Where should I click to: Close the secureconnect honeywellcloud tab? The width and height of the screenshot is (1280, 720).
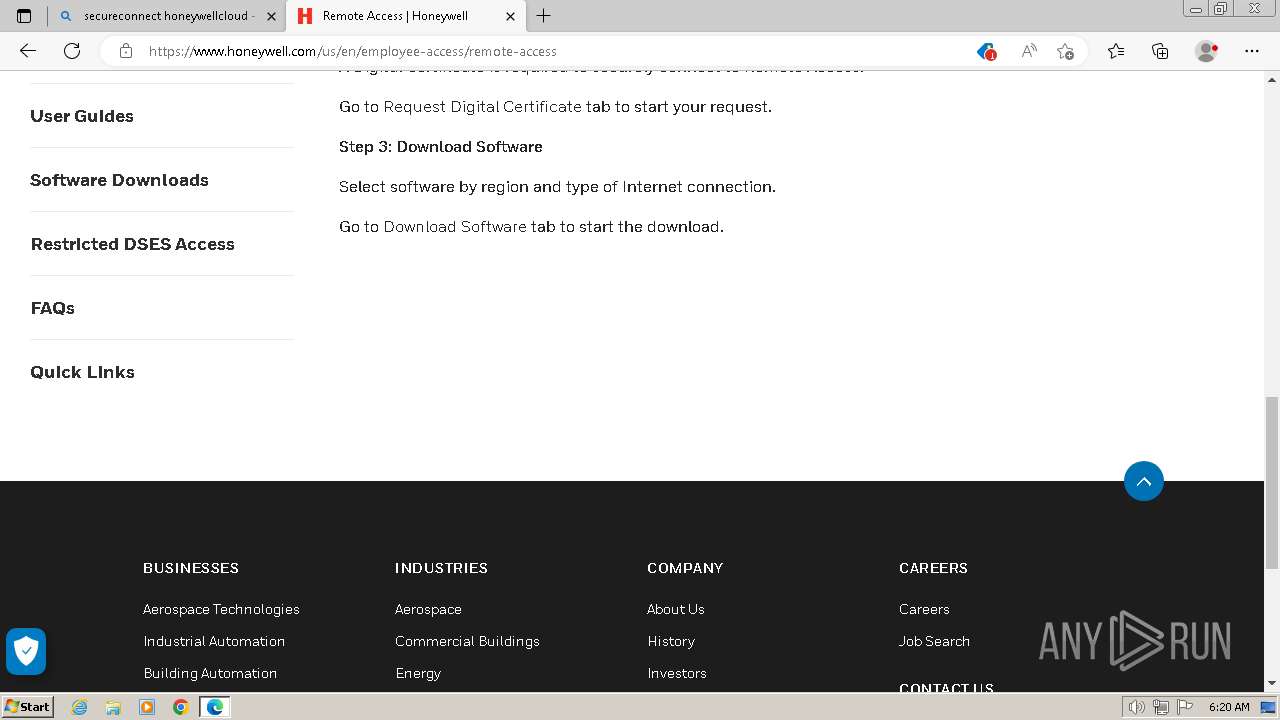tap(271, 16)
